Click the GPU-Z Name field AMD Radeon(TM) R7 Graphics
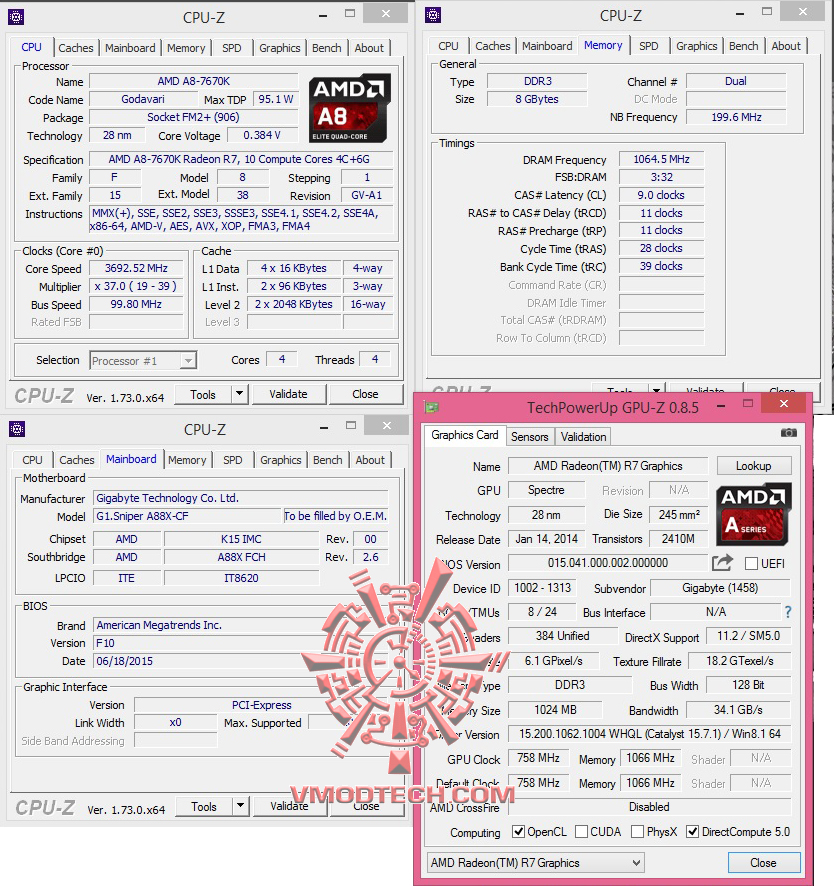 [x=608, y=466]
